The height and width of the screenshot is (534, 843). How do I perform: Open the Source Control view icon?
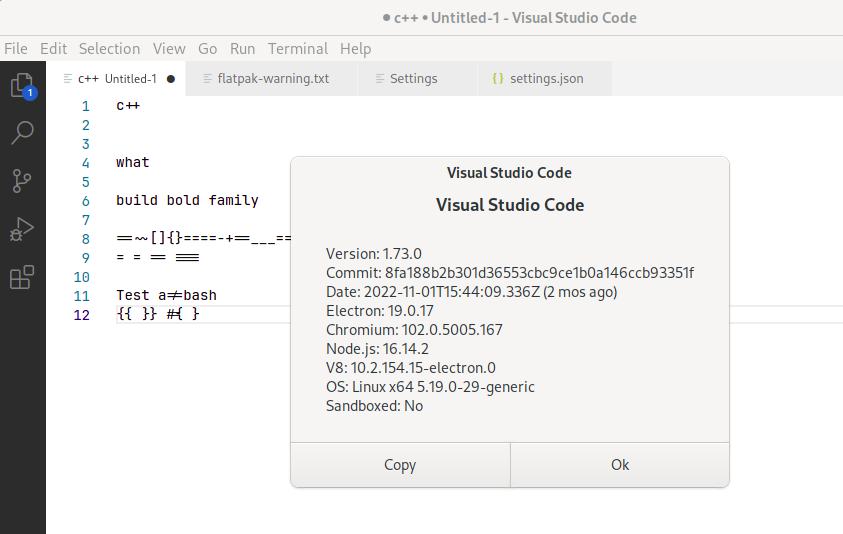click(x=22, y=181)
